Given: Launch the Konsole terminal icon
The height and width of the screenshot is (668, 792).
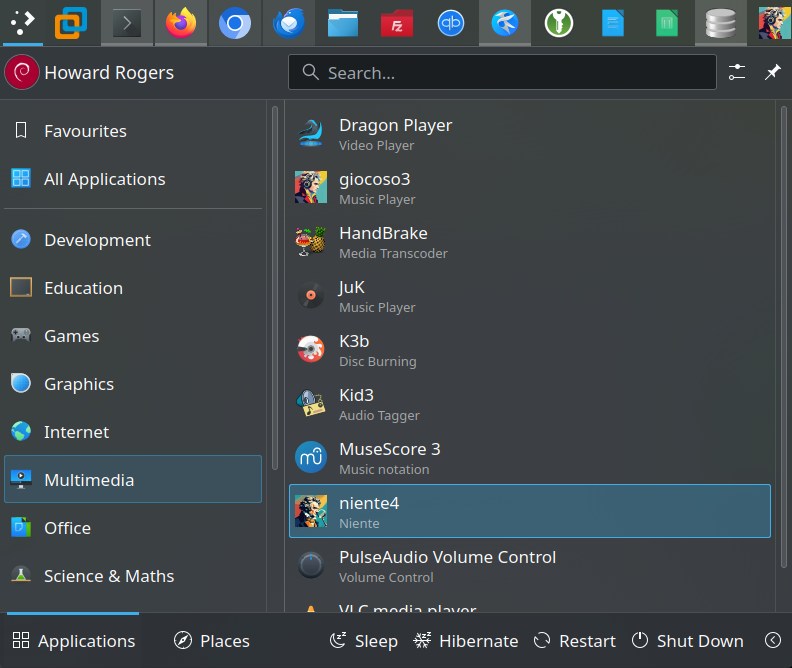Looking at the screenshot, I should pyautogui.click(x=127, y=23).
